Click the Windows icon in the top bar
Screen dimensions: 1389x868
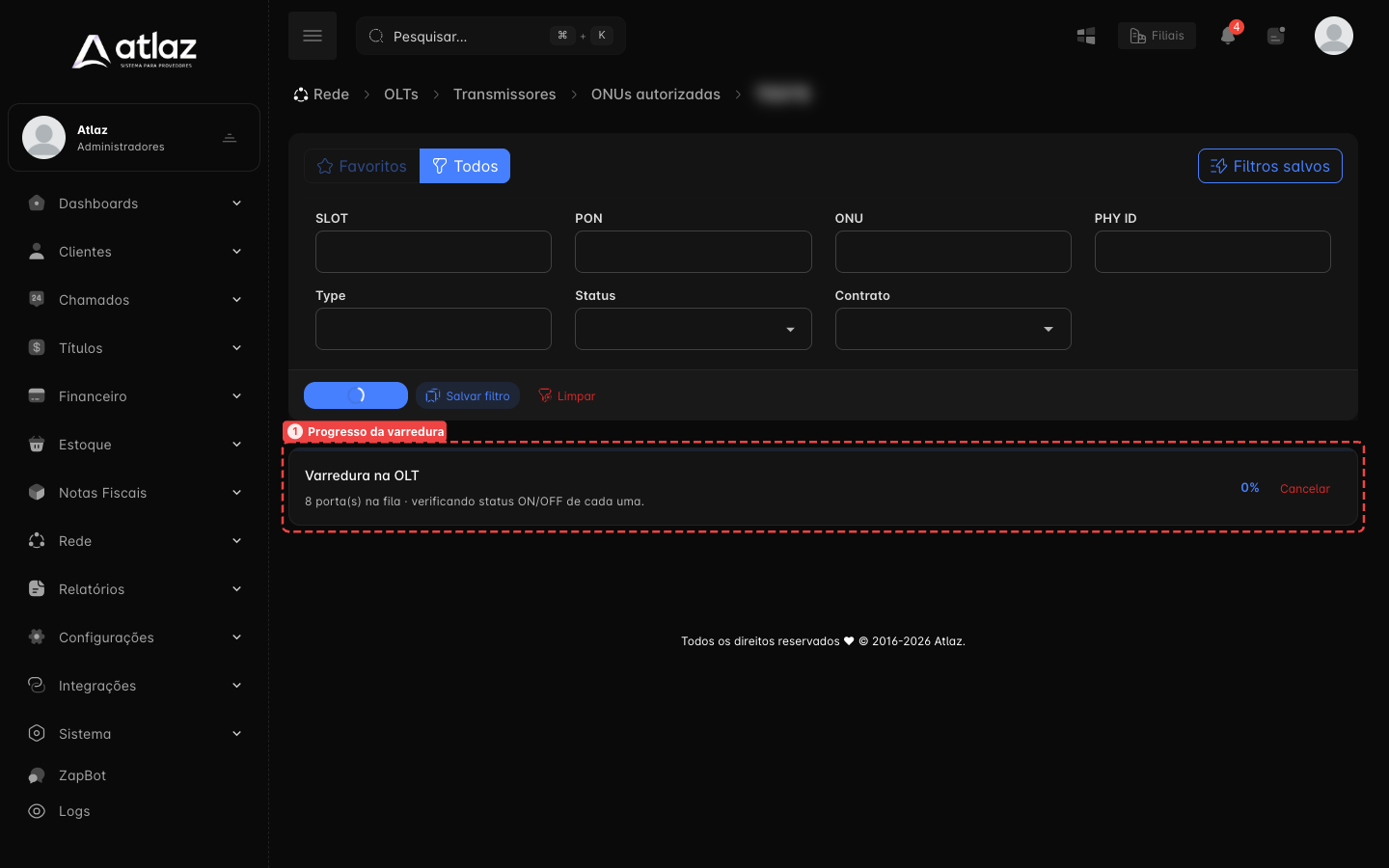tap(1086, 36)
